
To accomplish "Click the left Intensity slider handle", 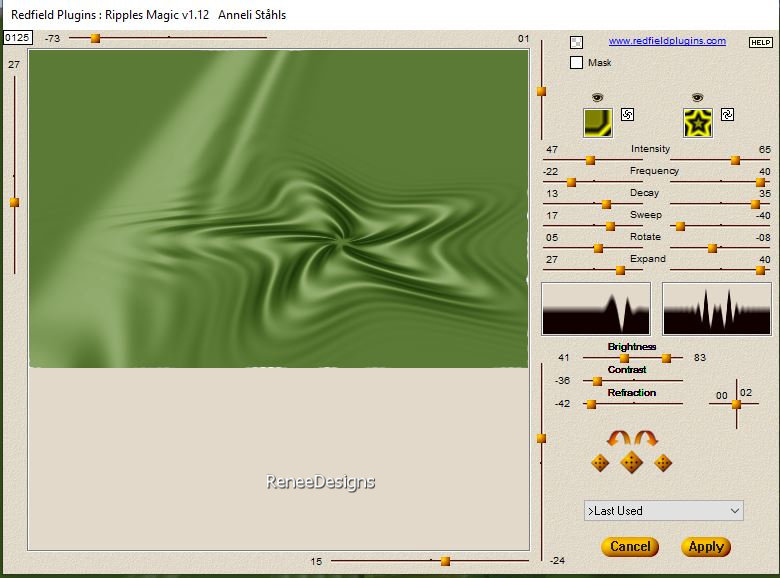I will coord(590,160).
